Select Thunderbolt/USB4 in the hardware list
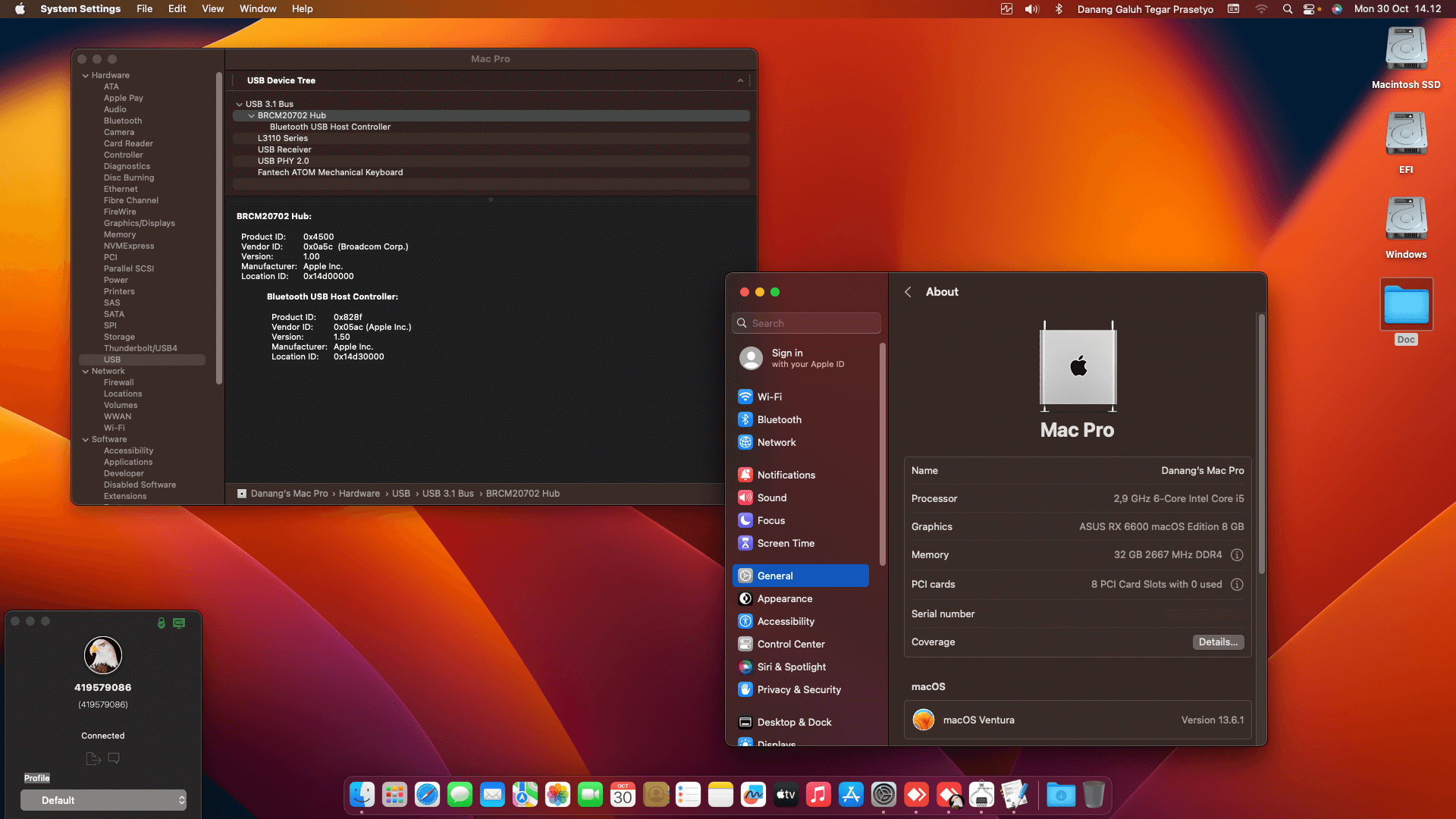Image resolution: width=1456 pixels, height=819 pixels. pos(140,349)
